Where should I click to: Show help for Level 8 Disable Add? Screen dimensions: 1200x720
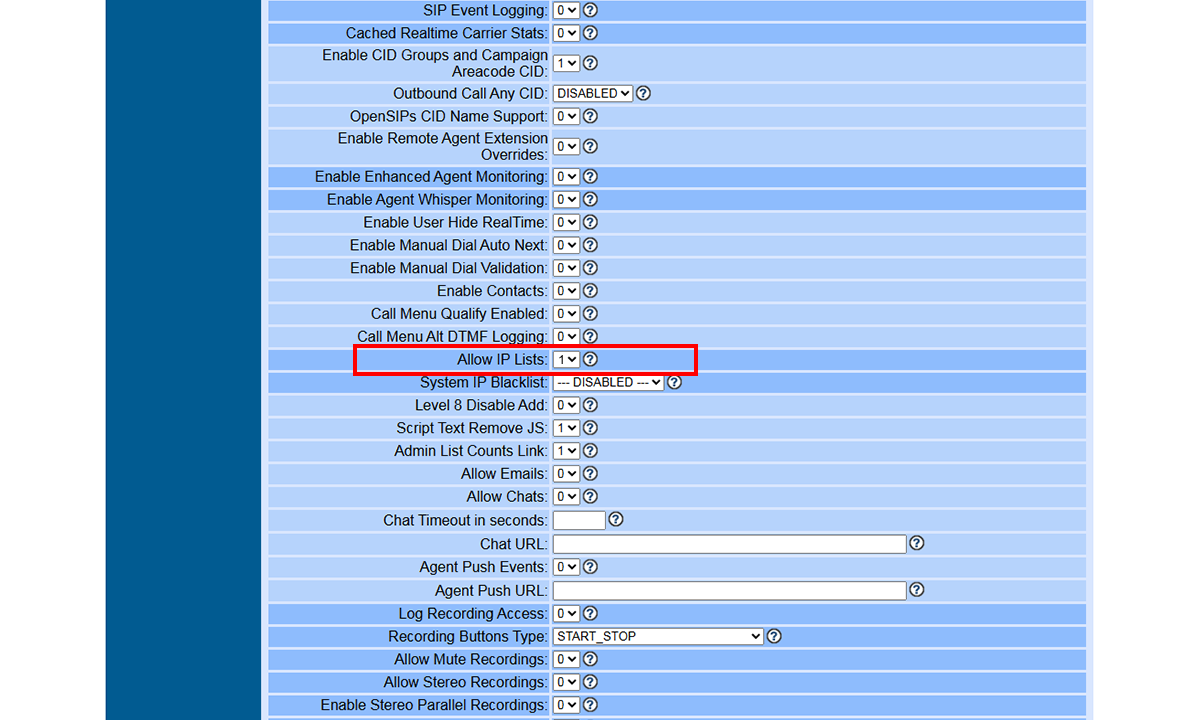[590, 405]
